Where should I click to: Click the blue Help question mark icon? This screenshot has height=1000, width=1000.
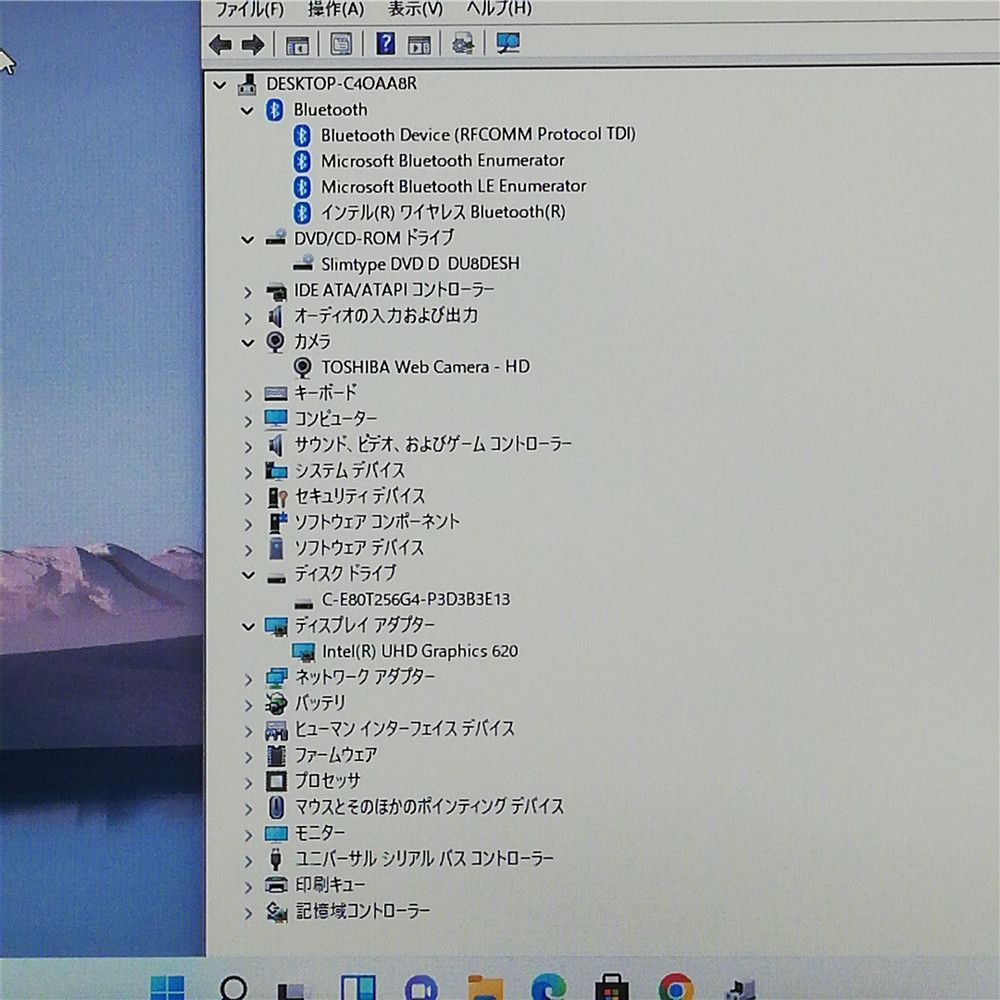(x=385, y=44)
